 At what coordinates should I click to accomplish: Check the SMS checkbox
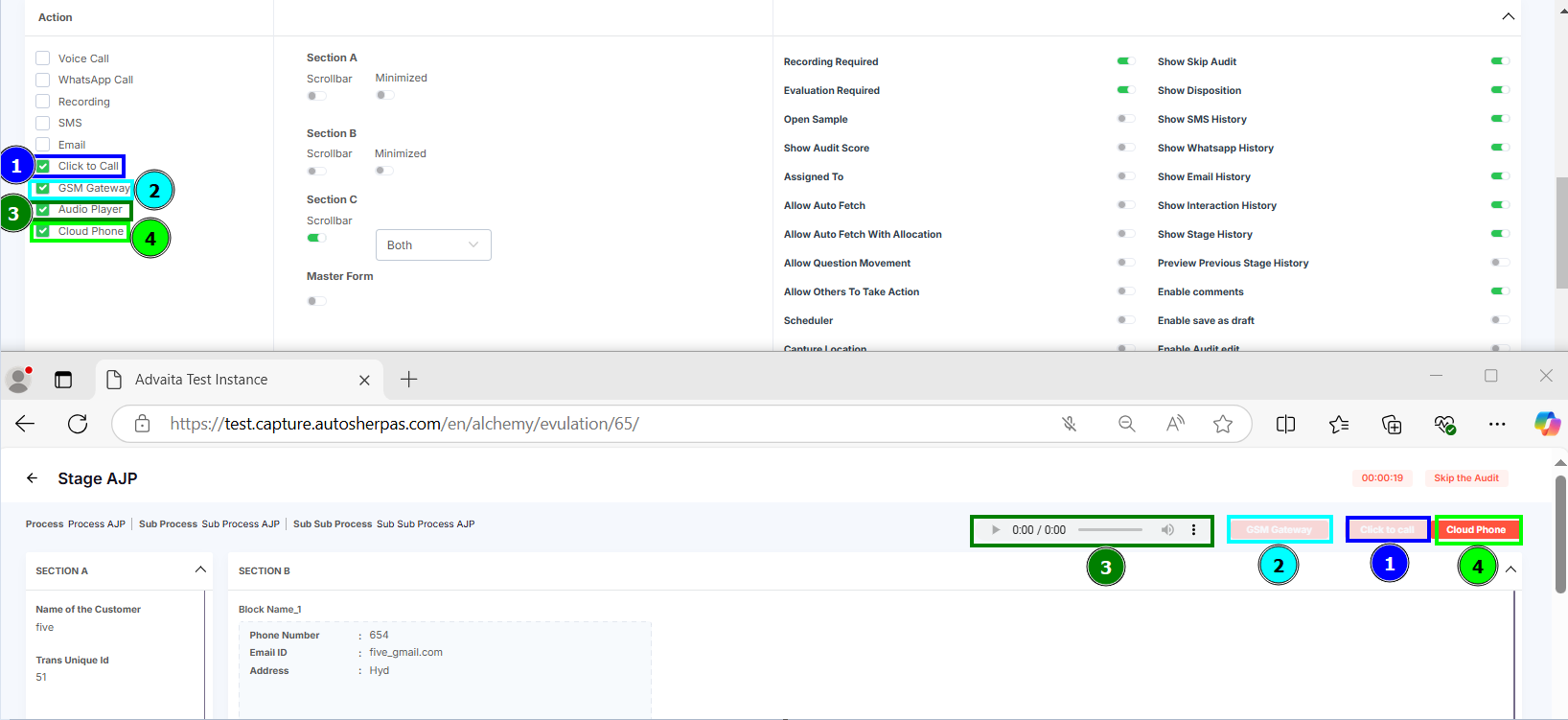(42, 123)
